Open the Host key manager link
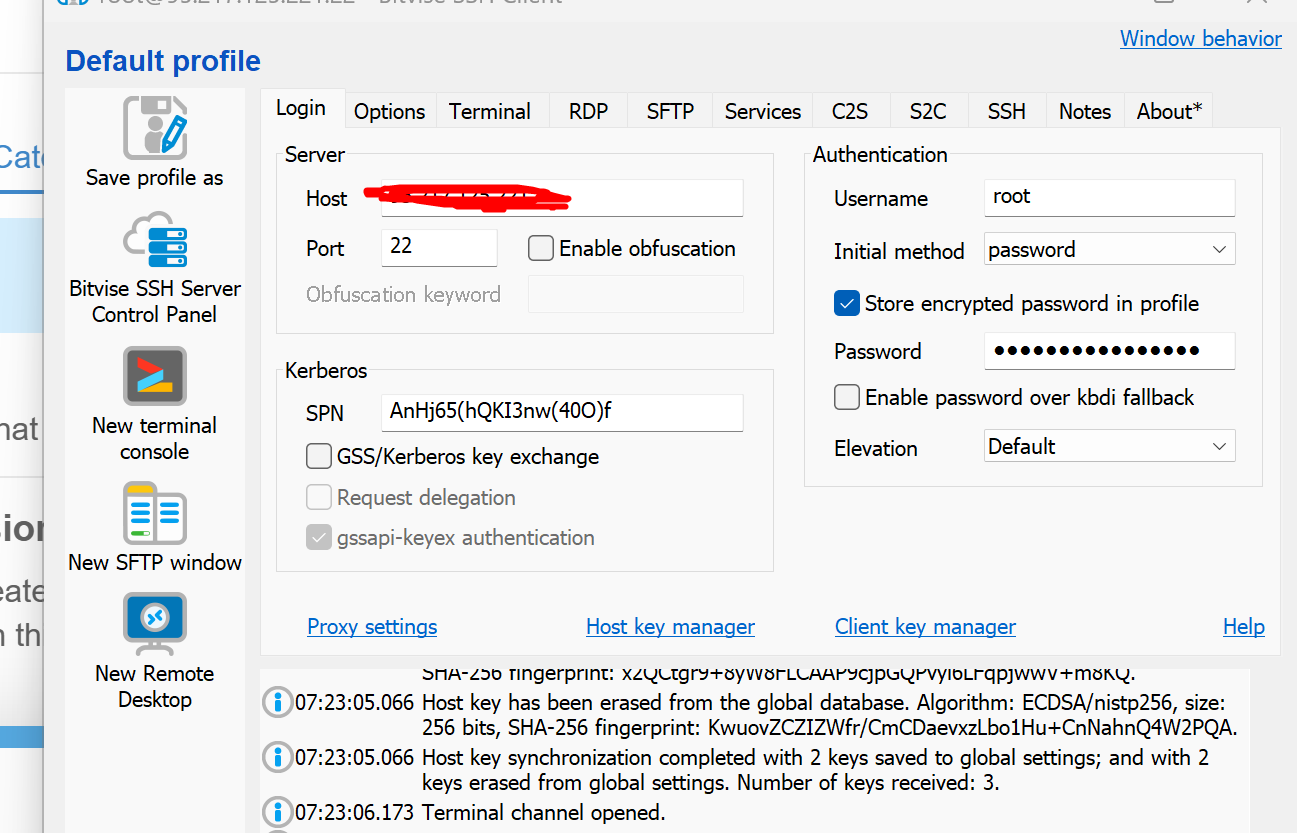Screen dimensions: 1297x833 click(x=670, y=627)
